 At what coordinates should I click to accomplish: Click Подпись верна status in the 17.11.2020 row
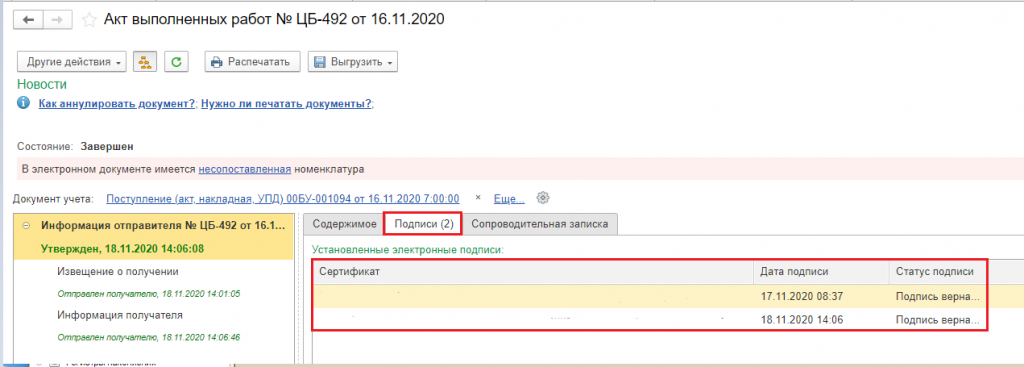(x=937, y=296)
